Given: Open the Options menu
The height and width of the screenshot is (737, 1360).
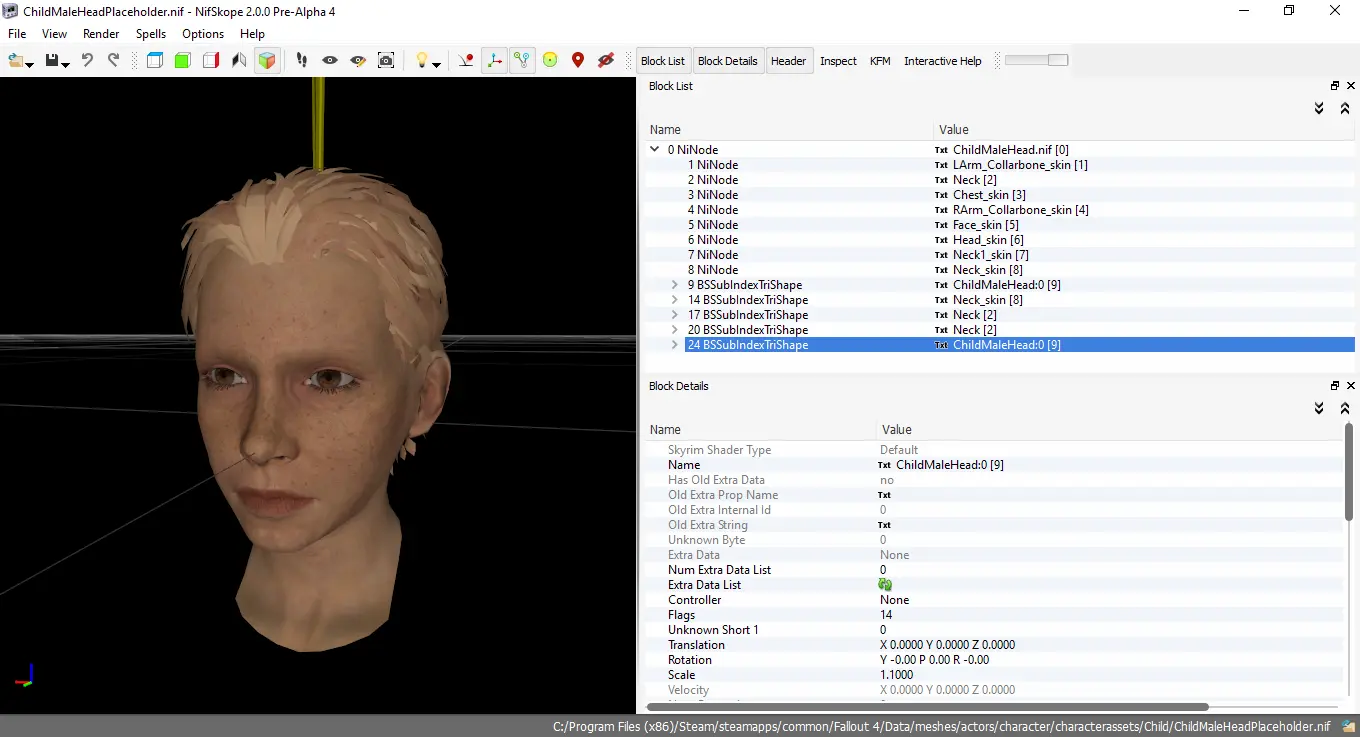Looking at the screenshot, I should point(203,33).
